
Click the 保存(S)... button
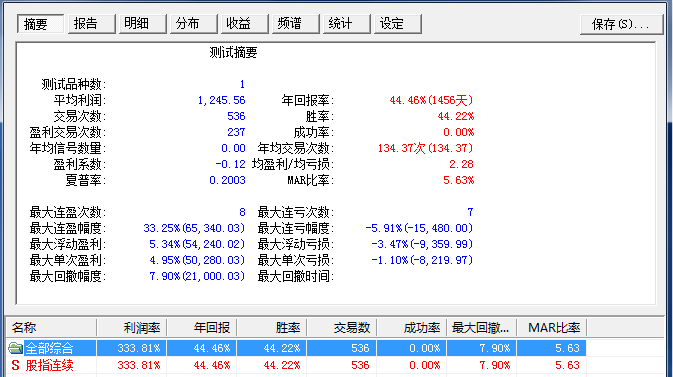[x=621, y=24]
